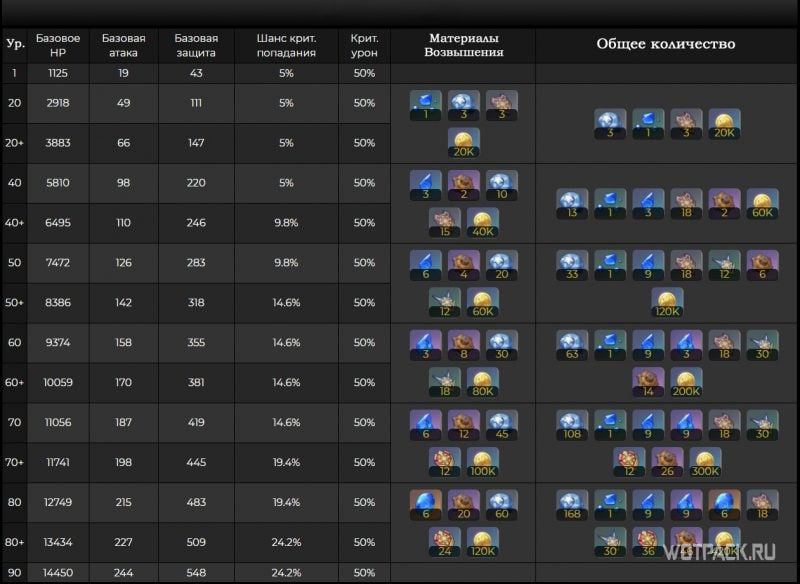The image size is (800, 584).
Task: Click the 300K mora coin total icon
Action: coord(705,463)
